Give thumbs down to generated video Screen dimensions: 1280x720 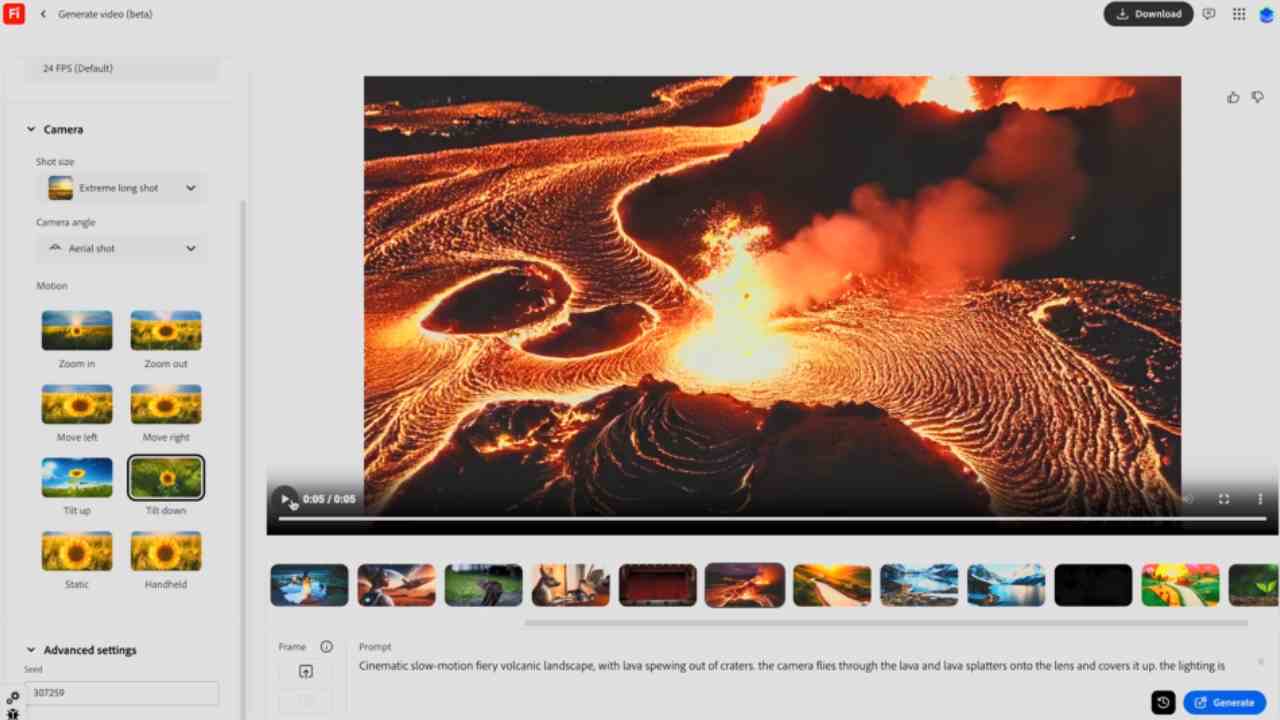(1258, 97)
